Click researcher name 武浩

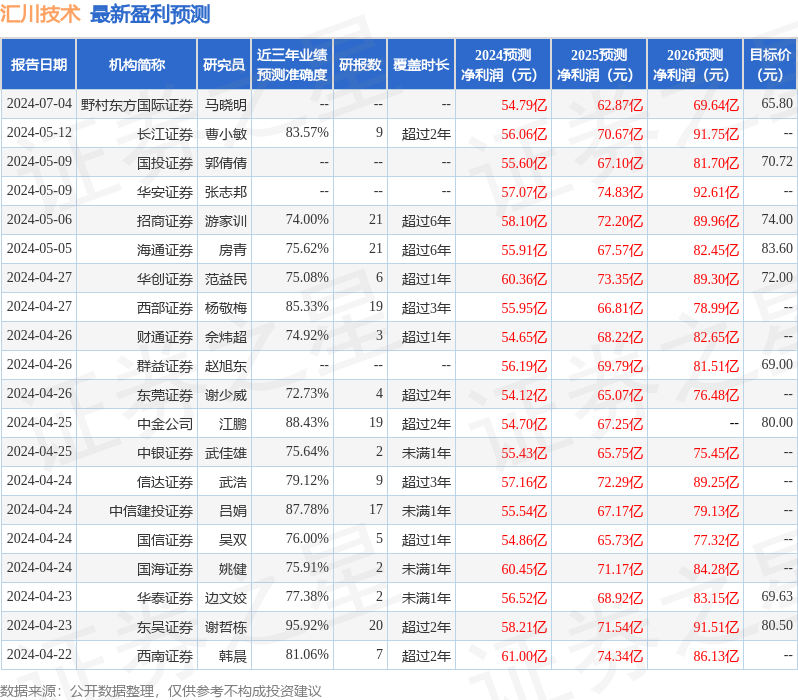pos(233,482)
